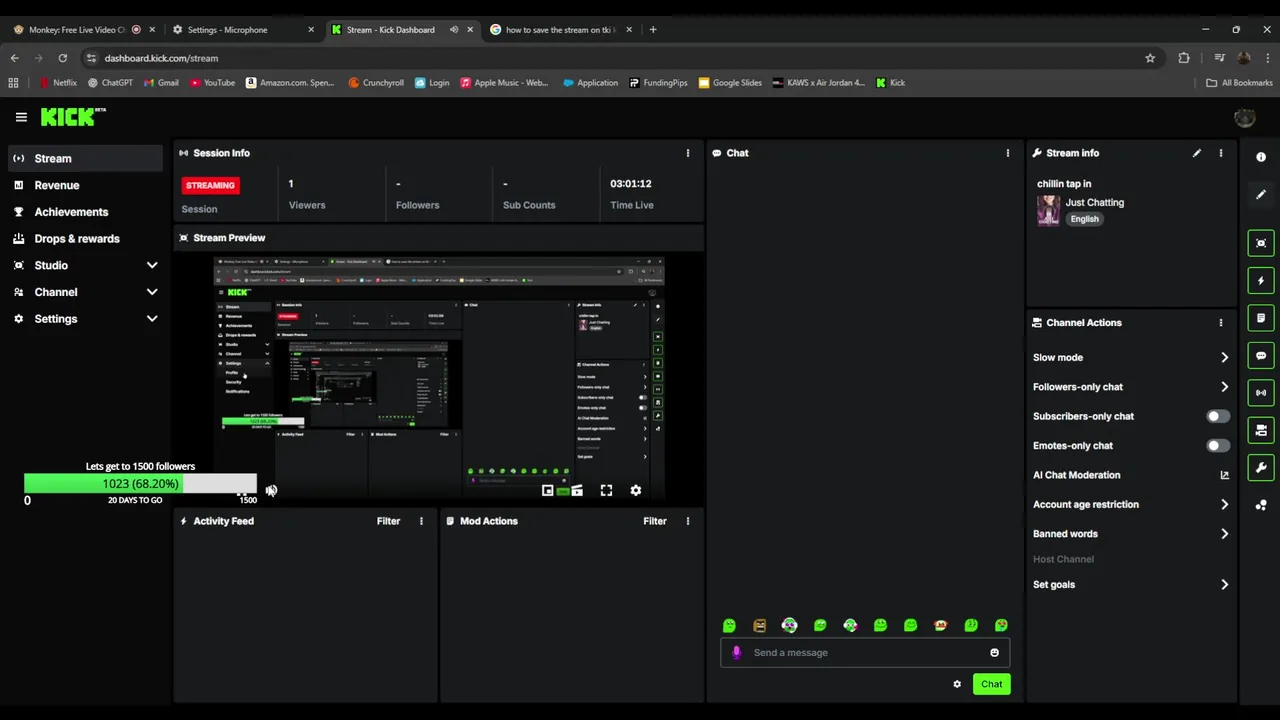Toggle mod actions document widget in right sidebar

click(x=1261, y=318)
